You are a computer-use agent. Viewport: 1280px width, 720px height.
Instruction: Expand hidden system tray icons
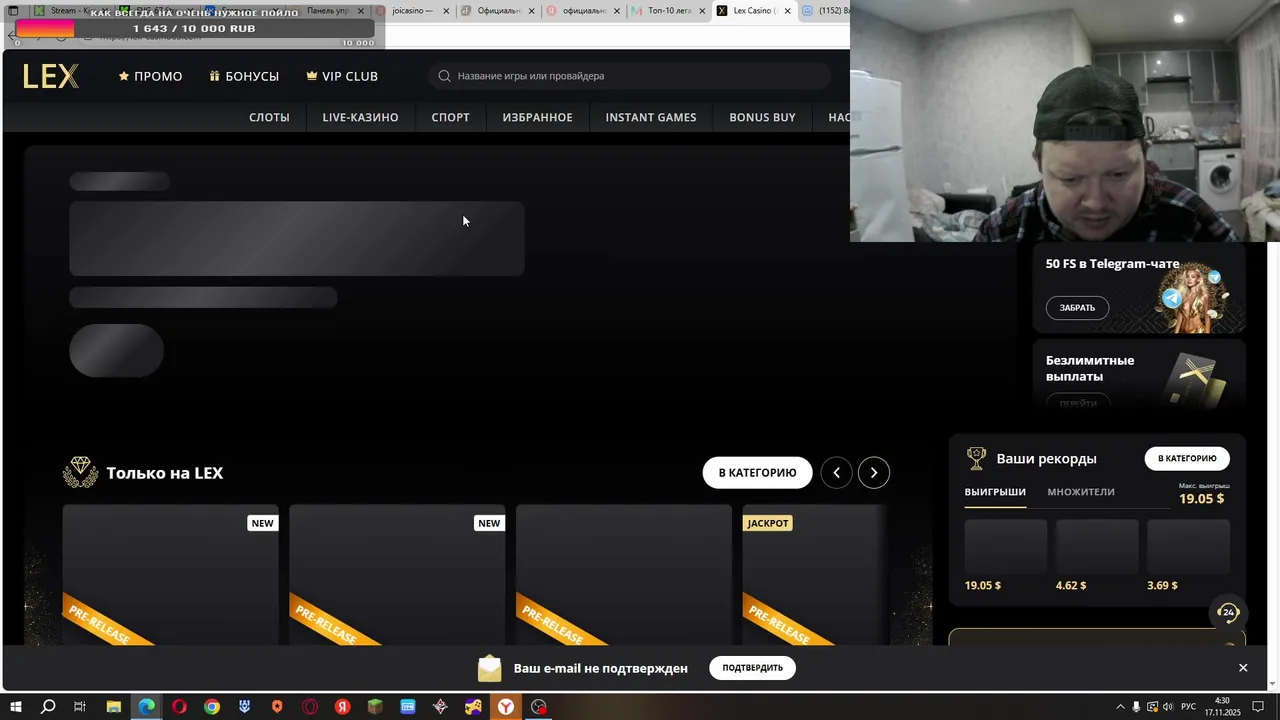pyautogui.click(x=1120, y=707)
